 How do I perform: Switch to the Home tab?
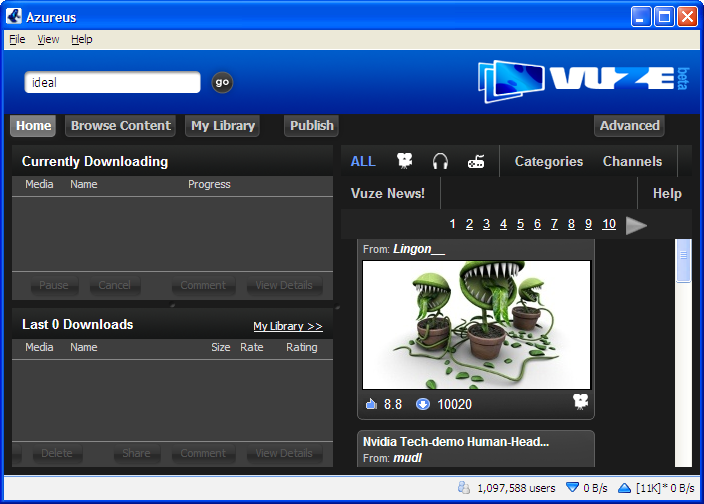pyautogui.click(x=33, y=126)
